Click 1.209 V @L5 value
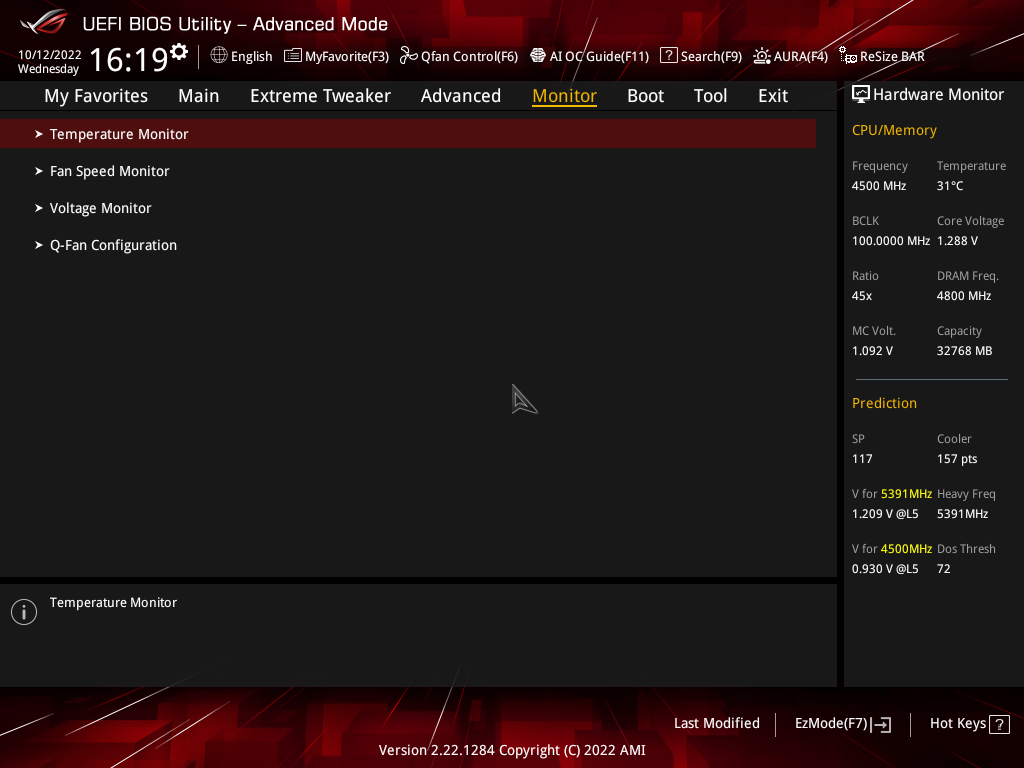This screenshot has width=1024, height=768. [885, 514]
